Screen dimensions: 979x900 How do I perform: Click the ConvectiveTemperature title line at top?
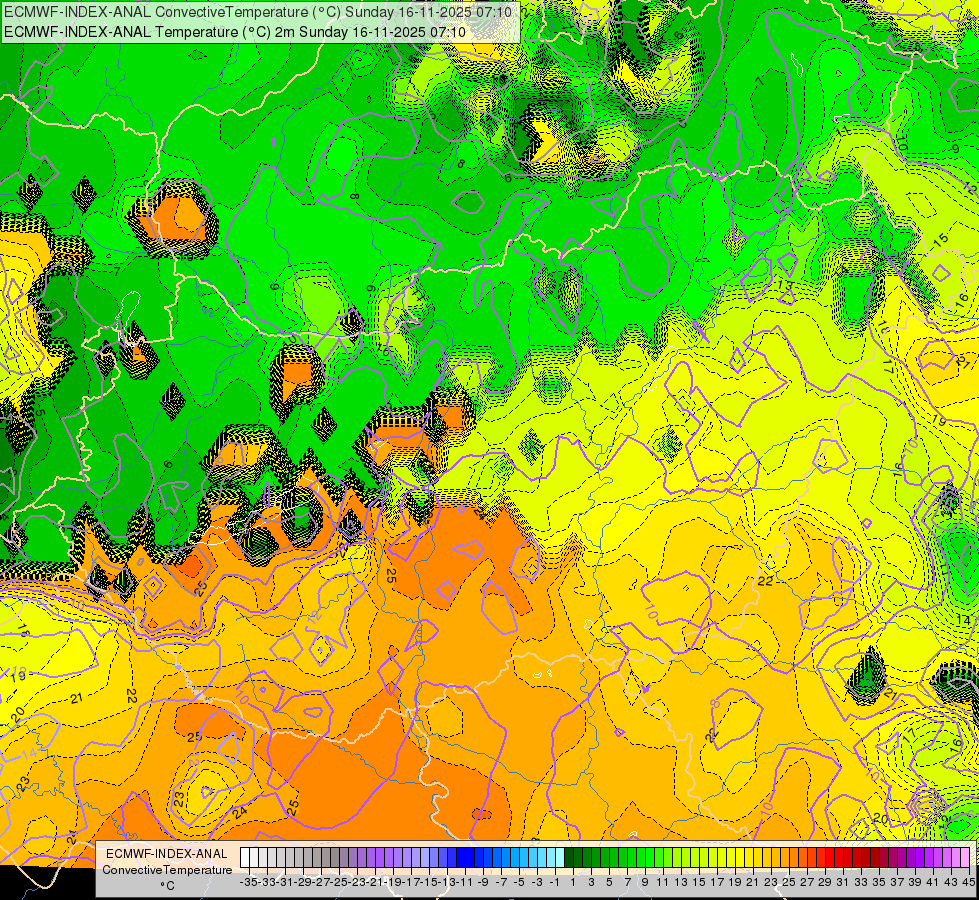click(258, 12)
